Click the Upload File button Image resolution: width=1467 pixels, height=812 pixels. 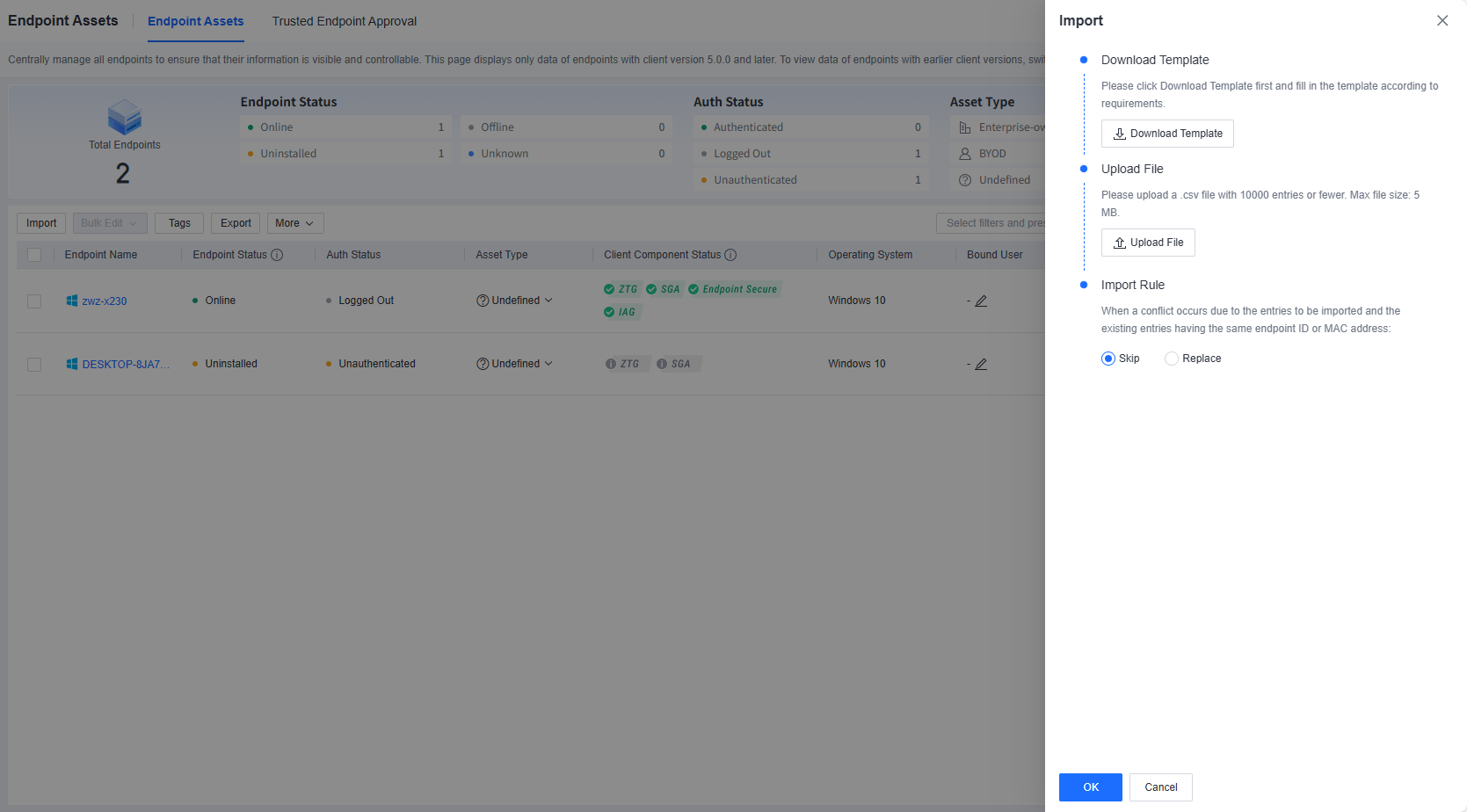[1148, 243]
